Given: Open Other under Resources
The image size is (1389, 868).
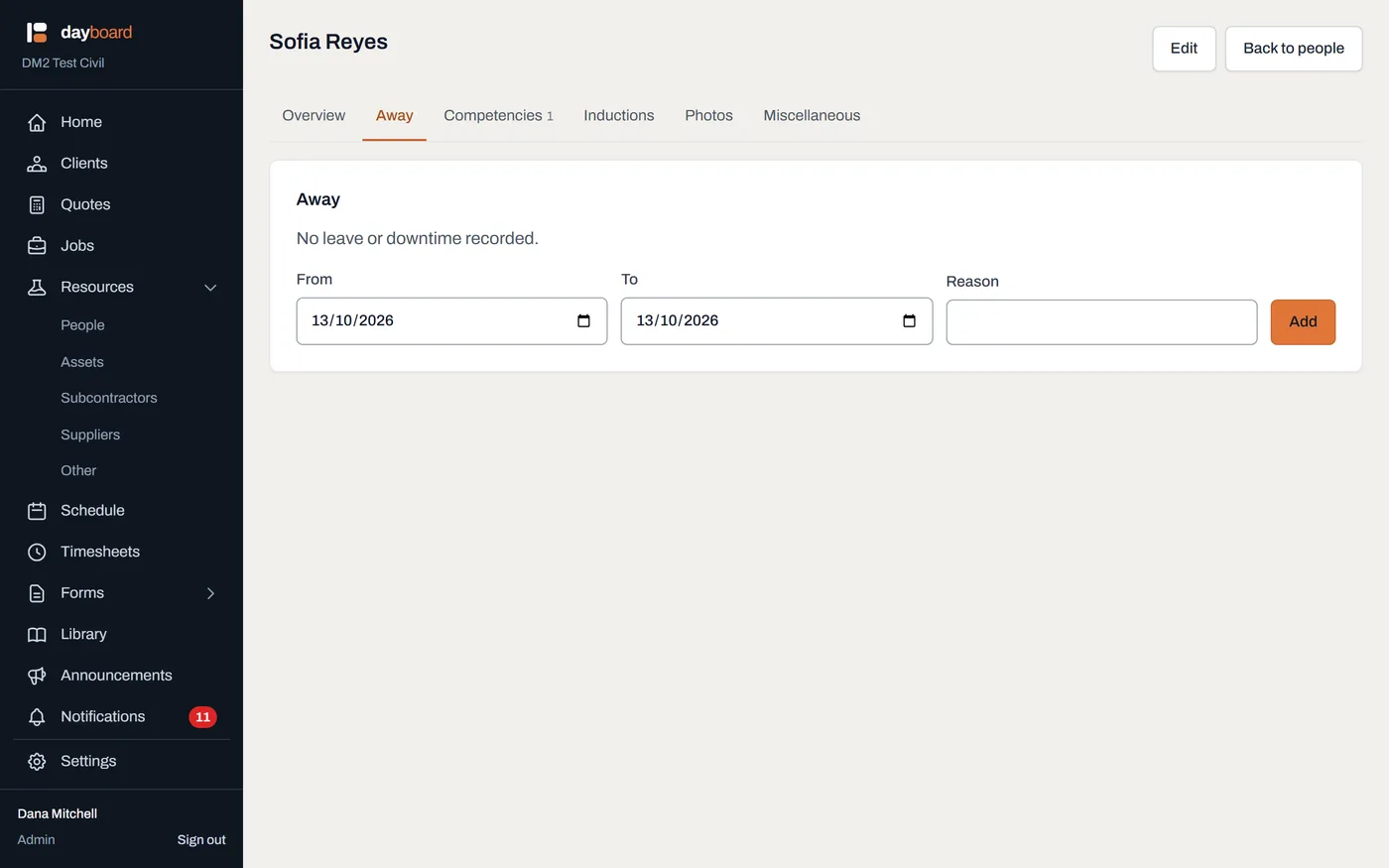Looking at the screenshot, I should click(x=78, y=470).
